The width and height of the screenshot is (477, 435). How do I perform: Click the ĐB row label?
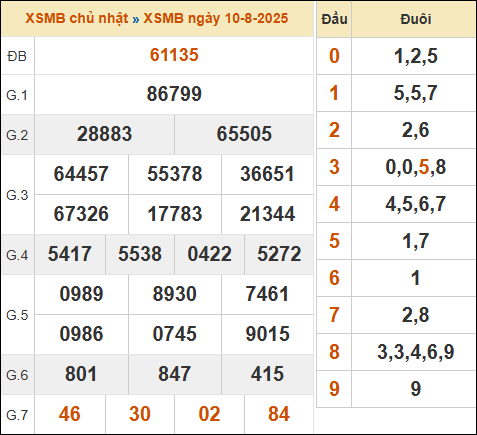tap(17, 56)
